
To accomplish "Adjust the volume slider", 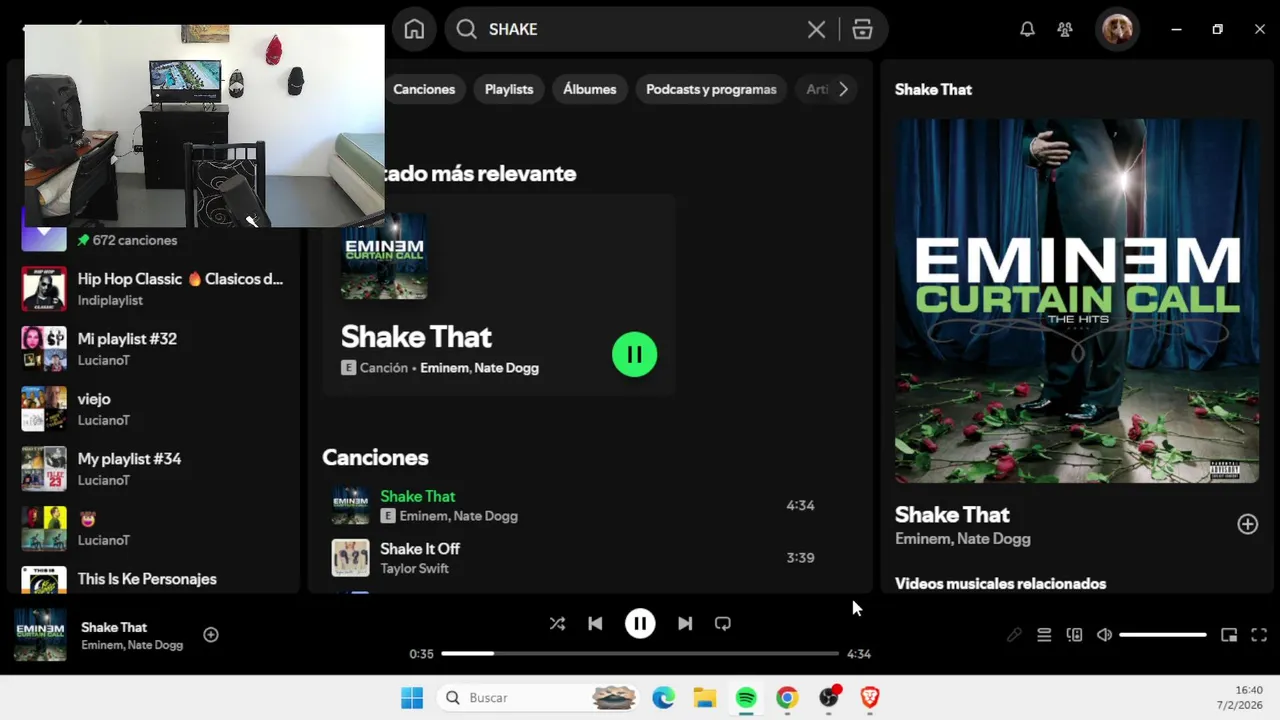I will [x=1163, y=635].
